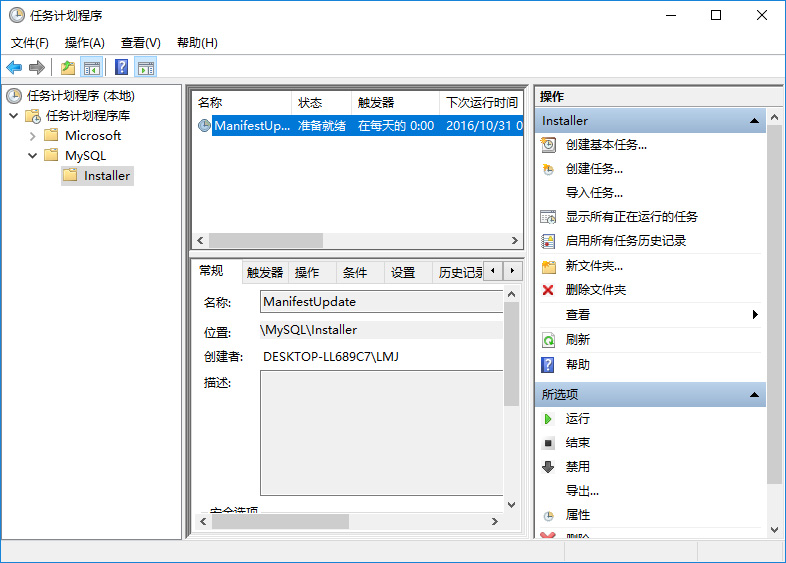Screen dimensions: 786x563
Task: Click the red 删除文件夹 X icon
Action: point(548,290)
